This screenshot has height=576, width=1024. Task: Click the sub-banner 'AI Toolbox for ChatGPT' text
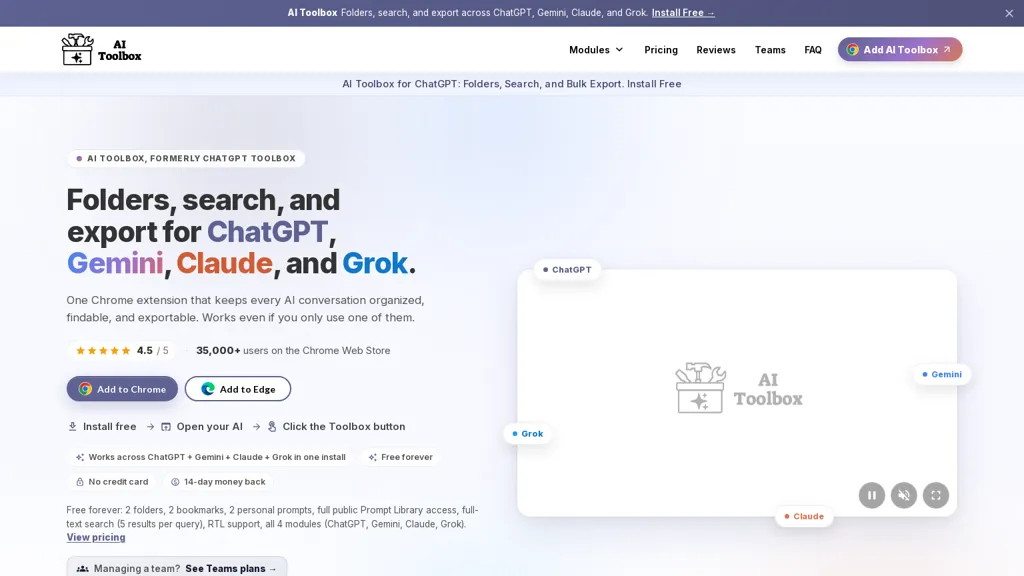[512, 84]
